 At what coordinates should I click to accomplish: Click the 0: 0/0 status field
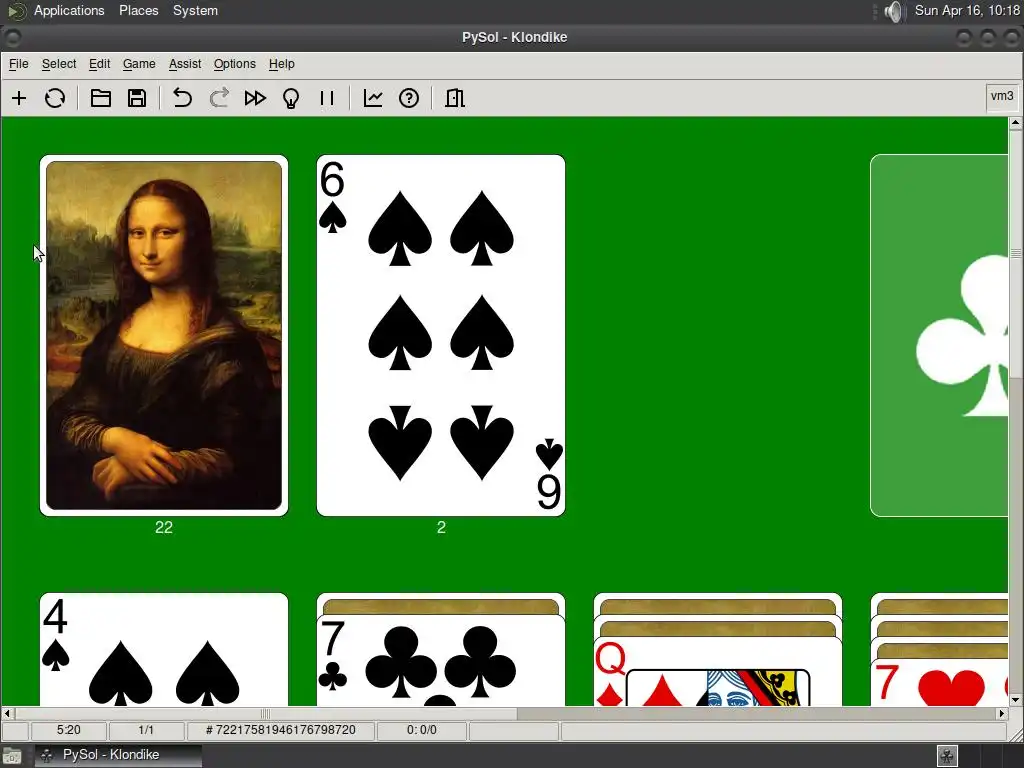click(x=422, y=730)
